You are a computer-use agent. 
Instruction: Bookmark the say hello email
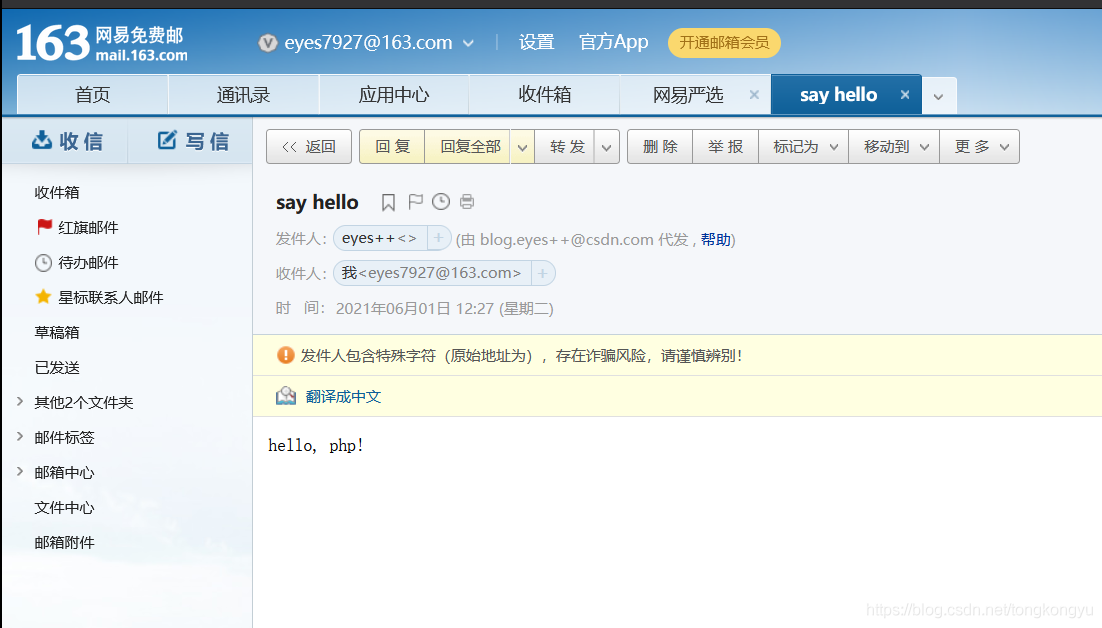coord(388,201)
